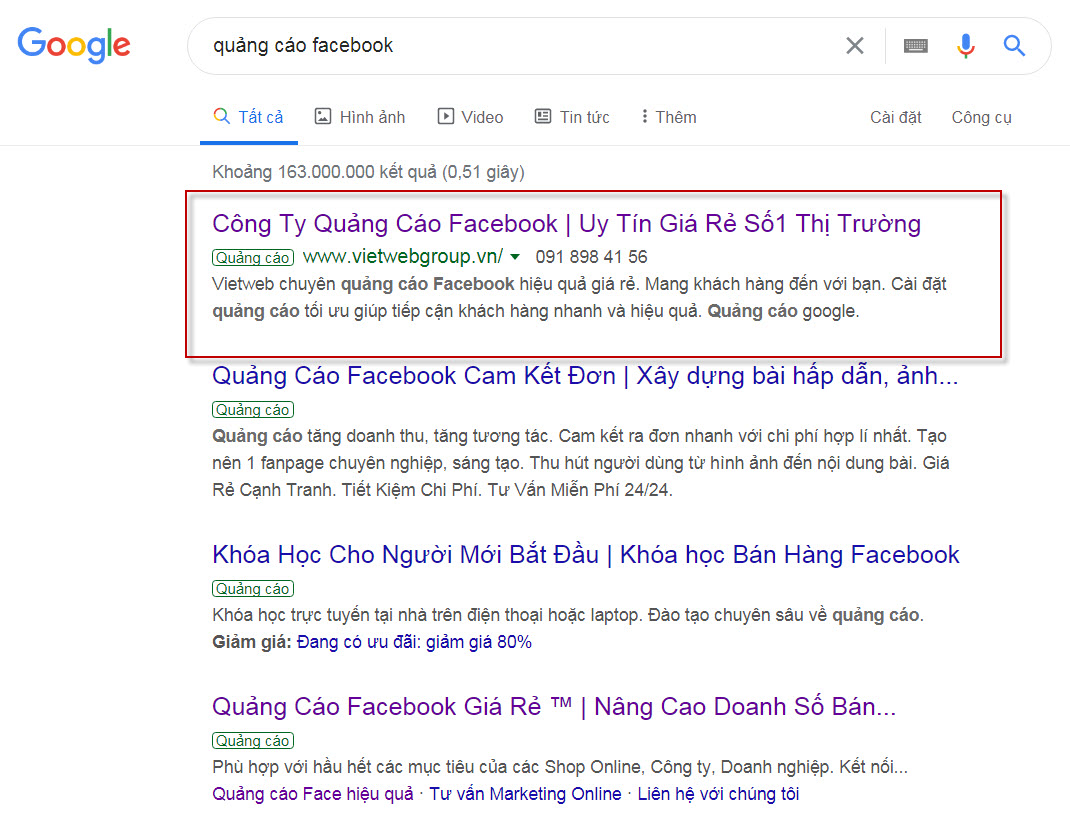
Task: Open Liên hệ với chúng tôi sitelink
Action: tap(717, 794)
